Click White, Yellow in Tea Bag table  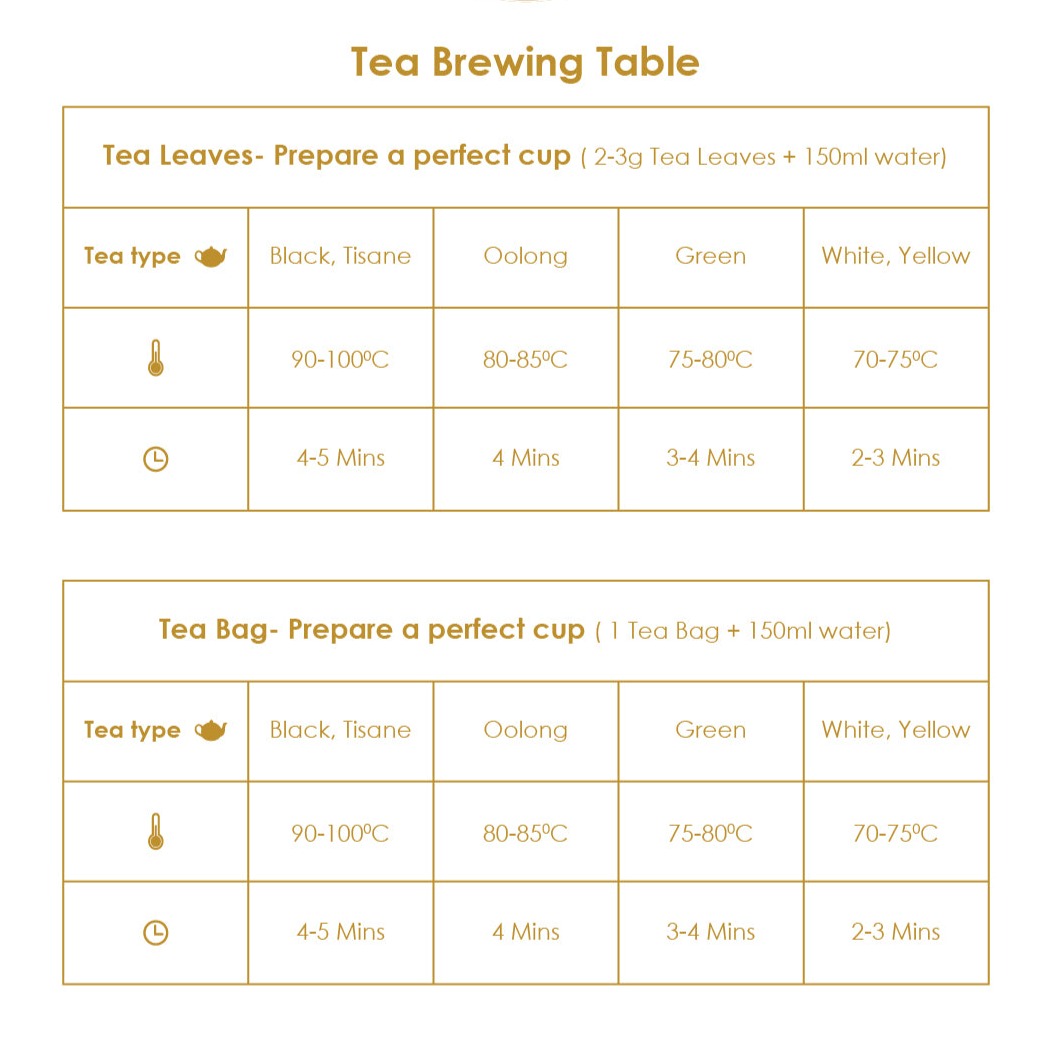[x=896, y=730]
